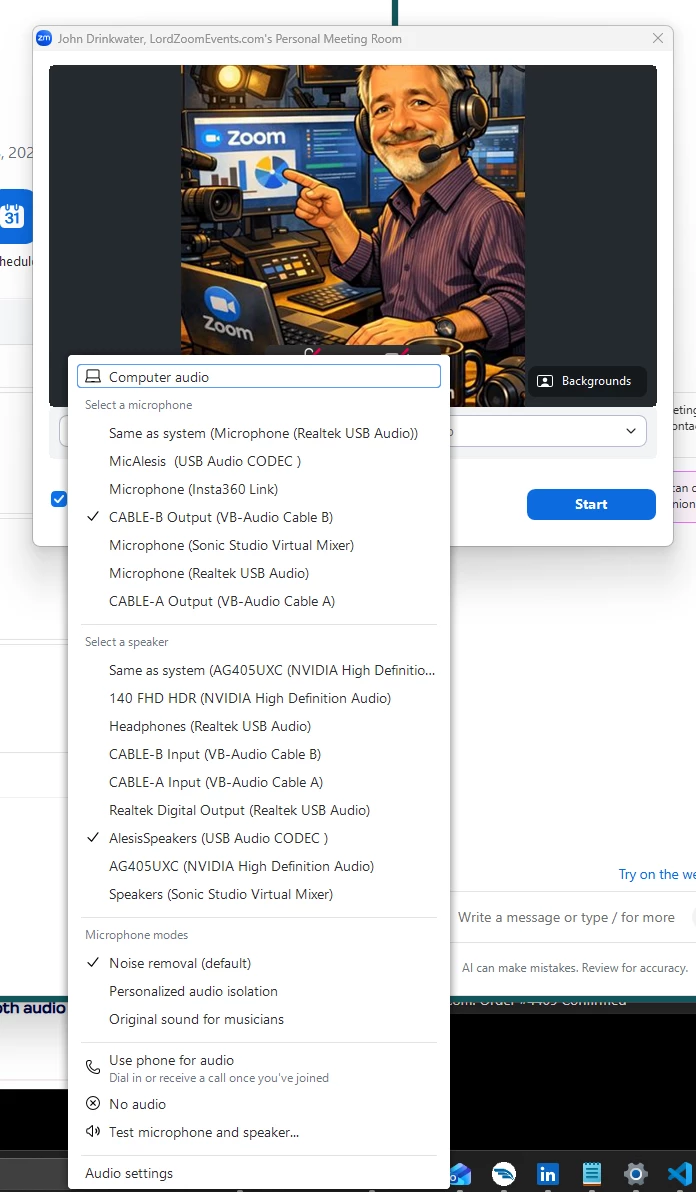Select Original sound for musicians mode

pyautogui.click(x=258, y=1019)
